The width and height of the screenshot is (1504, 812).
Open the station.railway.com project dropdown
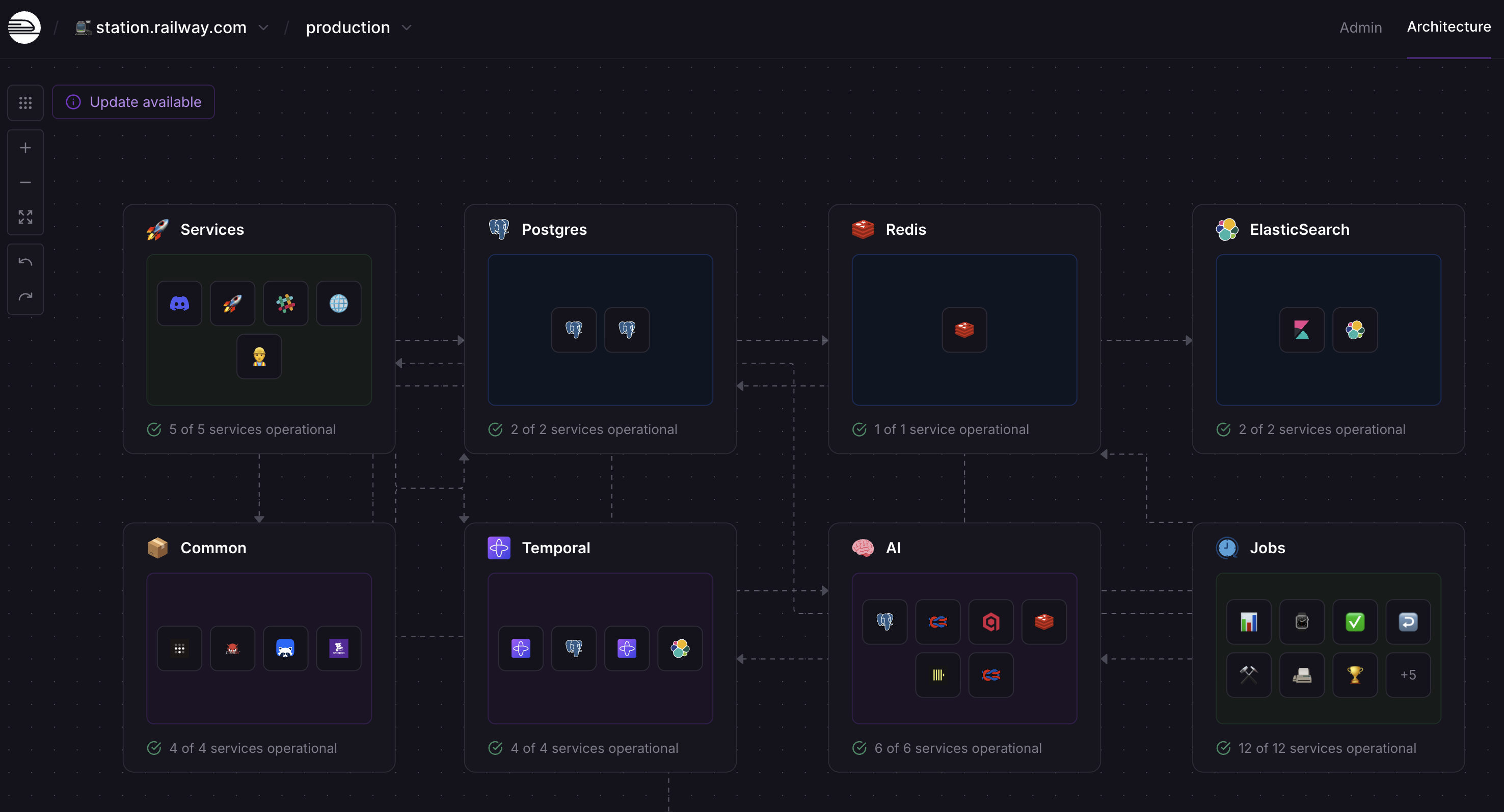(x=172, y=28)
